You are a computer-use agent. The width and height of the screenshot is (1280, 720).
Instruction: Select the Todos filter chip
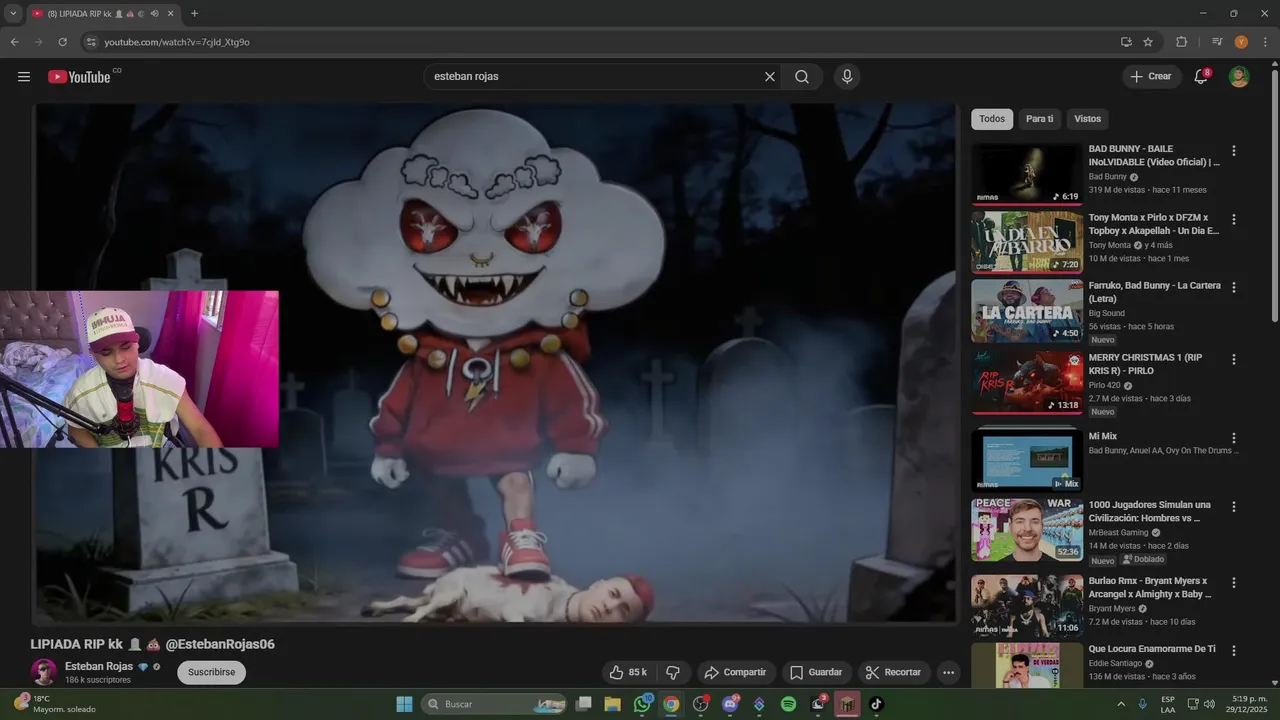992,119
